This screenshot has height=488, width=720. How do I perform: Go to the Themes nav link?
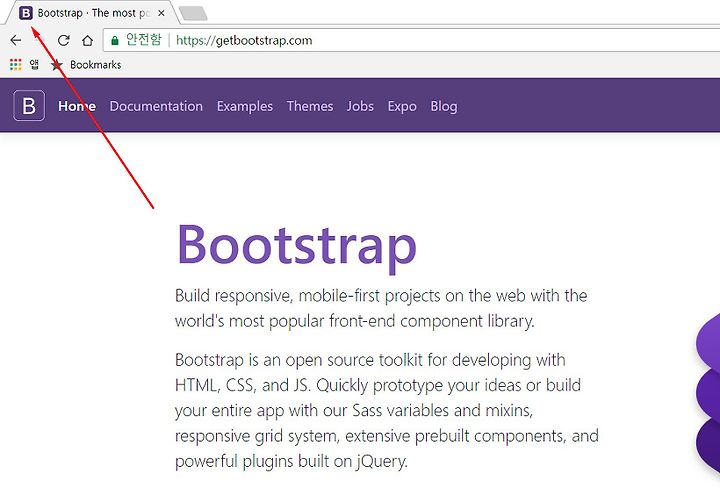[310, 106]
